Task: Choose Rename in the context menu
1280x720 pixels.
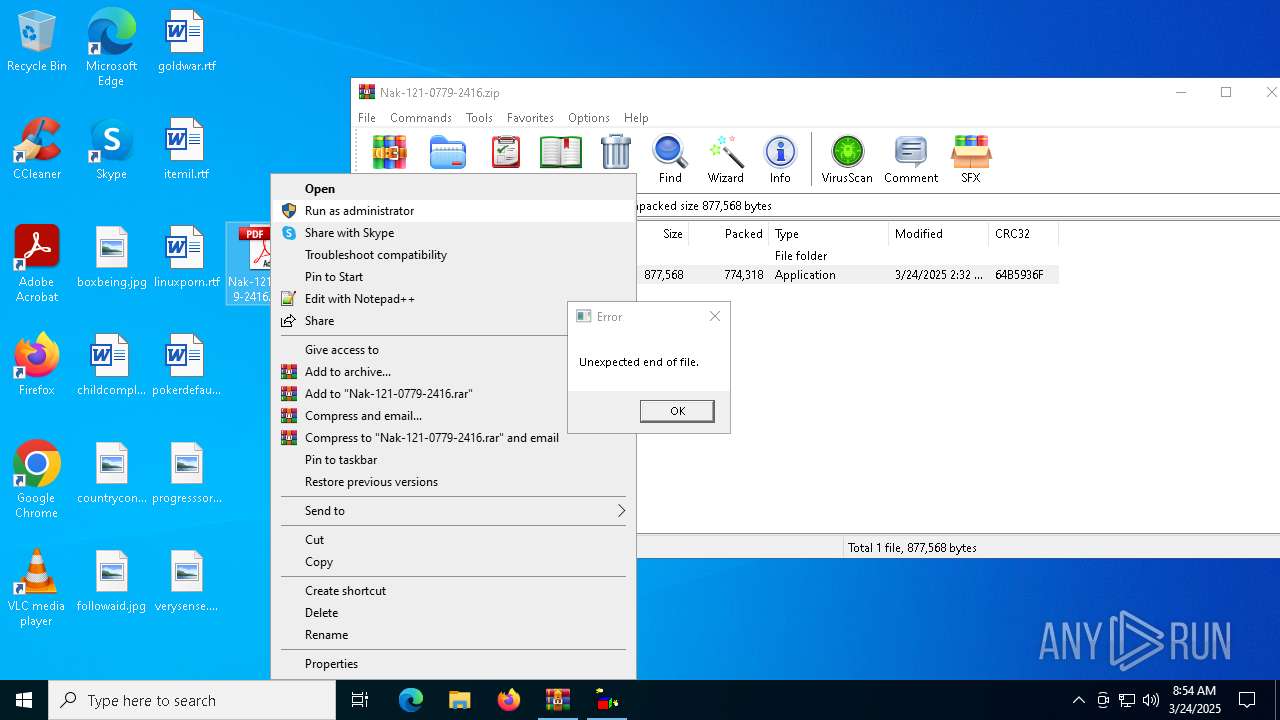Action: click(x=453, y=635)
